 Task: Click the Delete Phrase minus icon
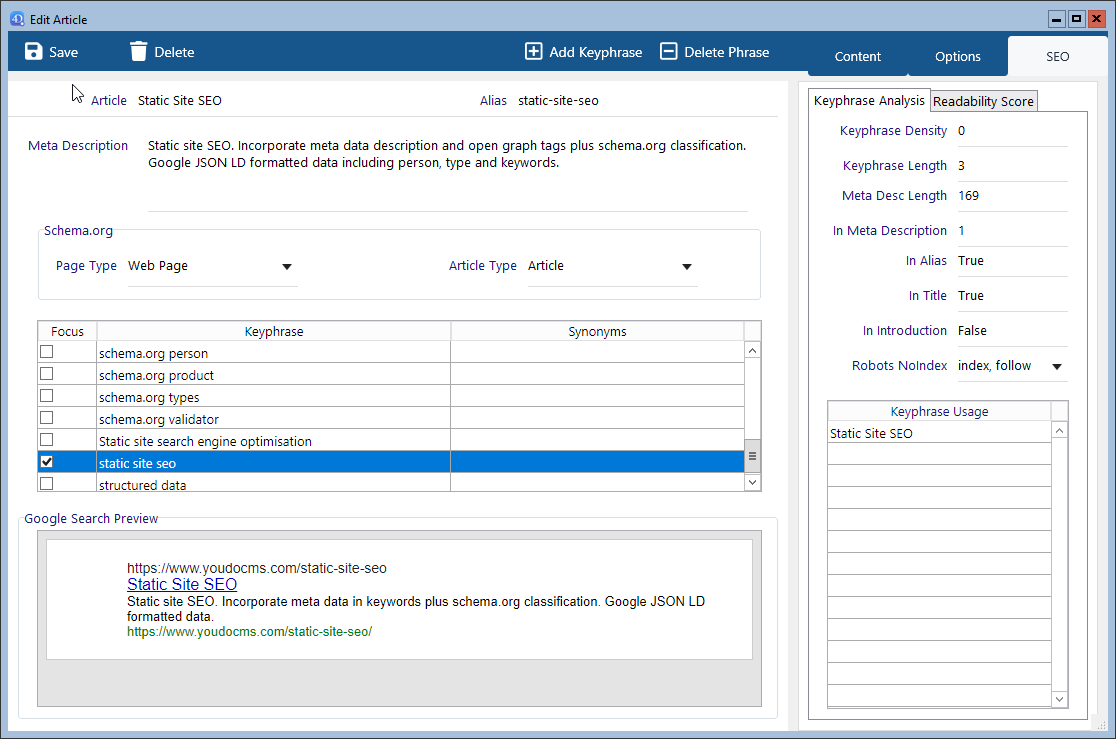[669, 52]
